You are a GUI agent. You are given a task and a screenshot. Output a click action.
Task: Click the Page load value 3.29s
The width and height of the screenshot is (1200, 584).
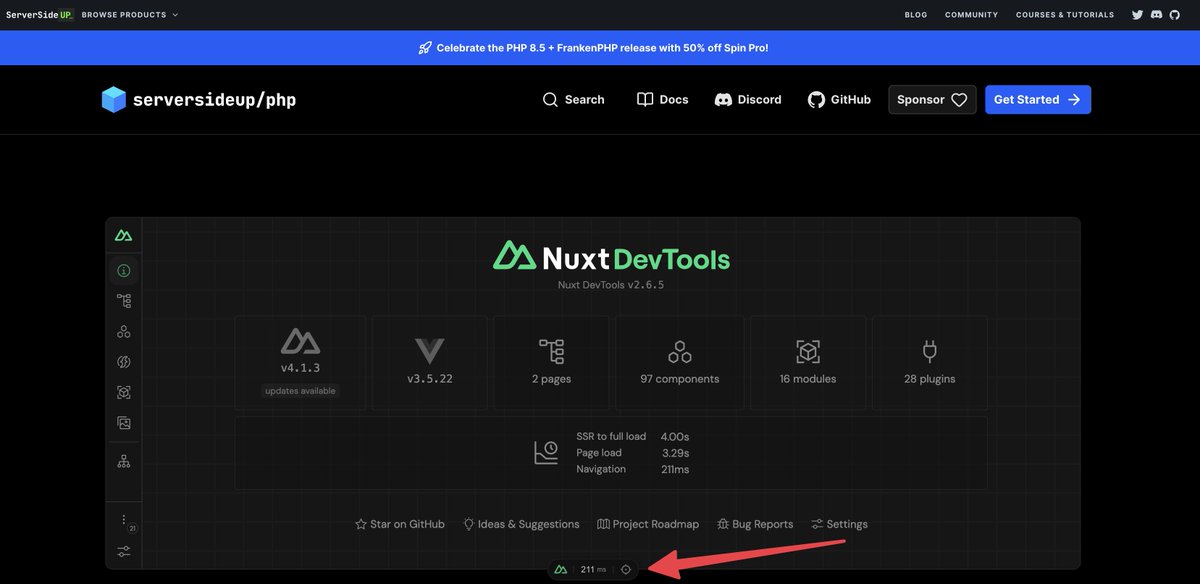(x=675, y=453)
